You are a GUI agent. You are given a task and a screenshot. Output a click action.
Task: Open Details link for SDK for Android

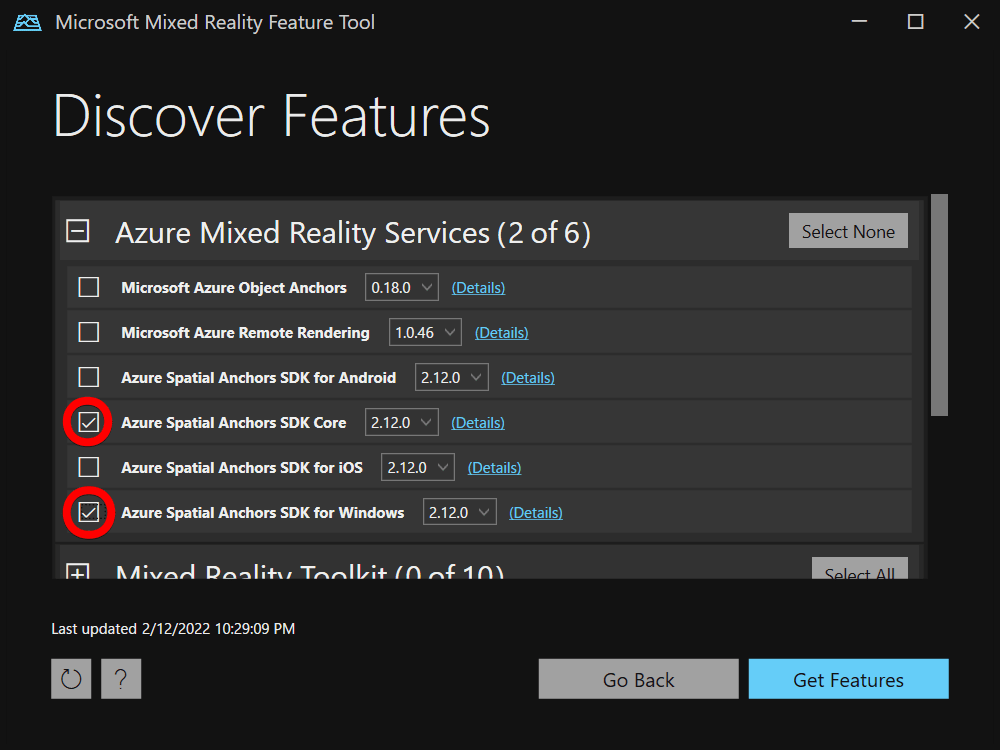tap(528, 378)
